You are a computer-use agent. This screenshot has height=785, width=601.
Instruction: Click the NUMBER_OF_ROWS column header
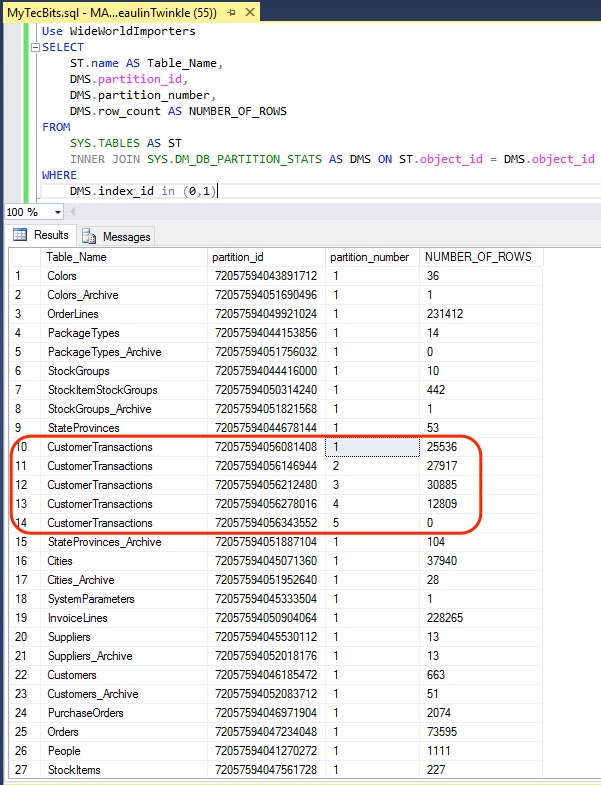(x=481, y=257)
